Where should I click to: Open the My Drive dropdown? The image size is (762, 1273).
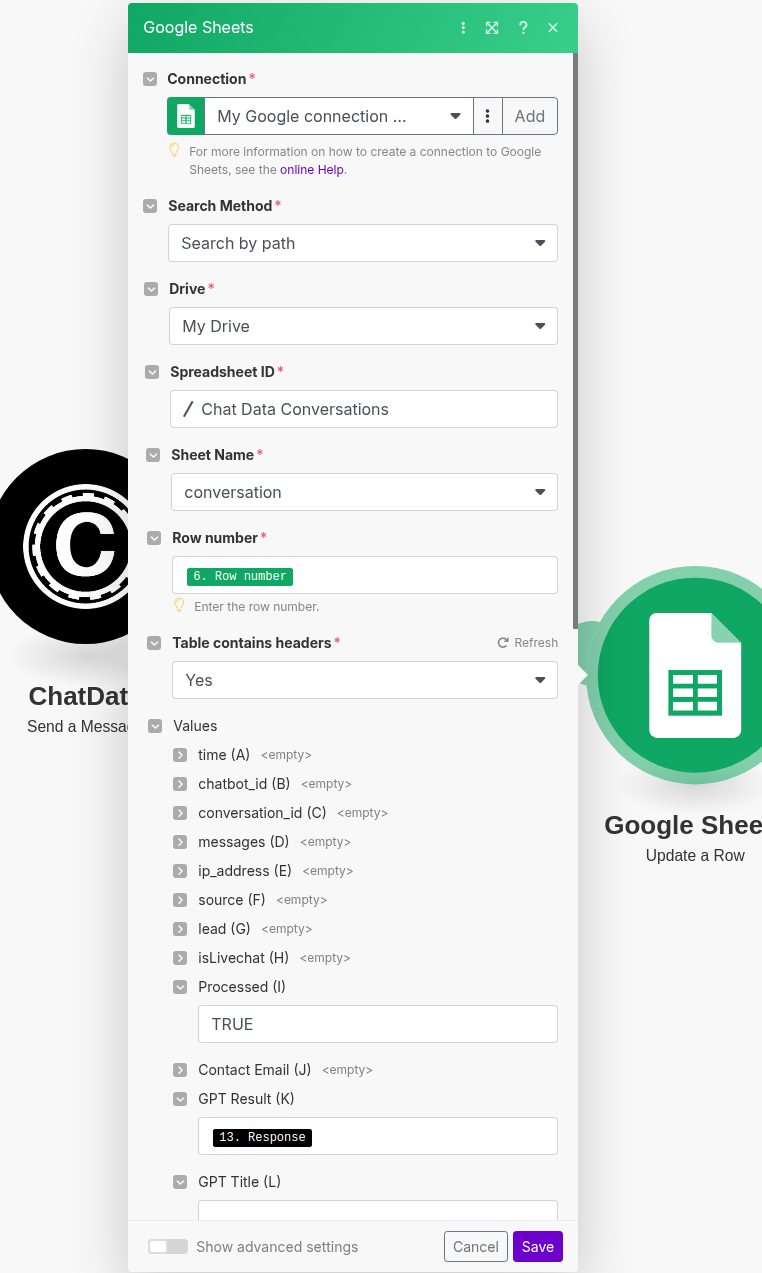[363, 326]
